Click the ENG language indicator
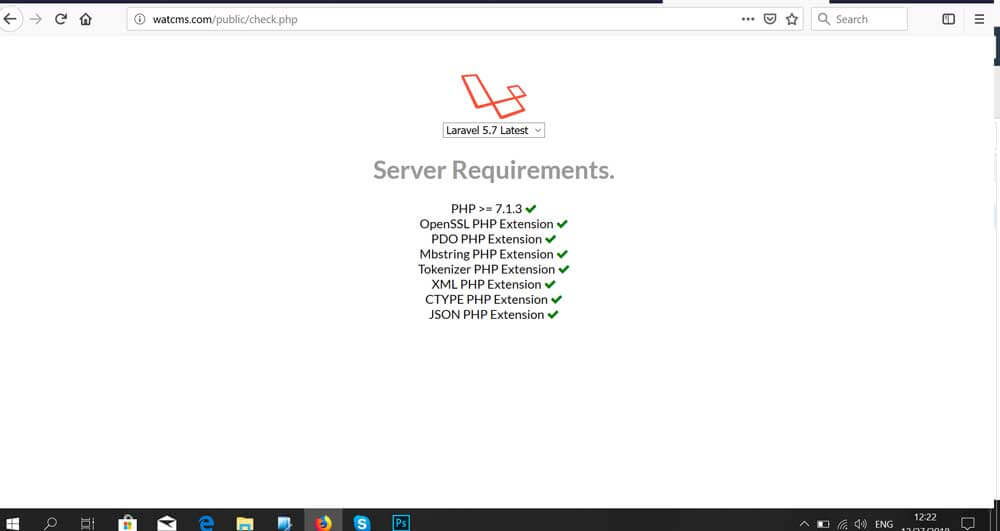 (x=884, y=524)
